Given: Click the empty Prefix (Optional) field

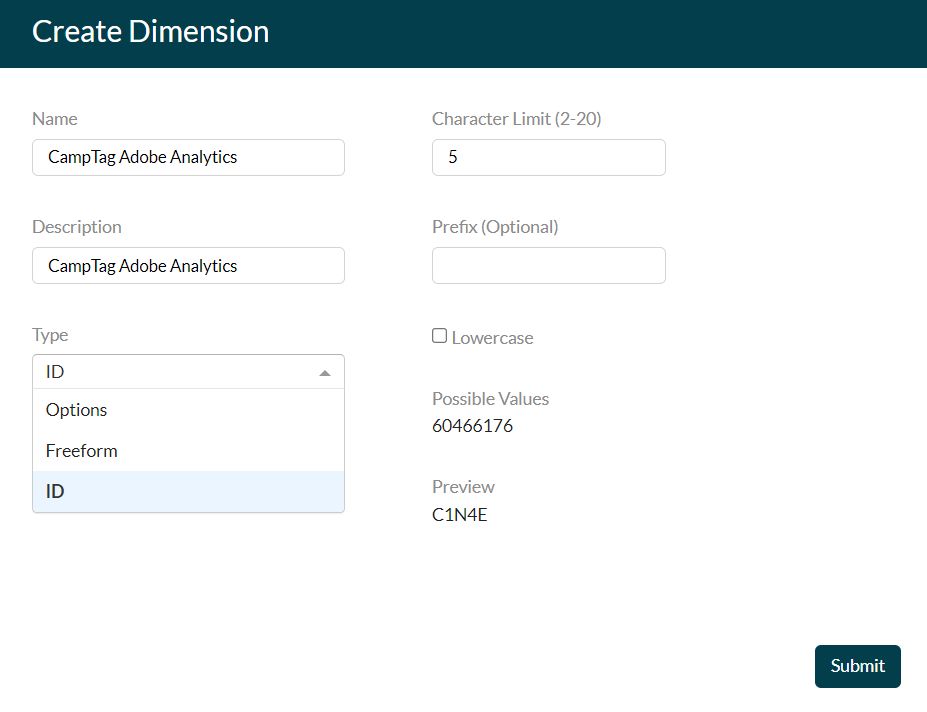Looking at the screenshot, I should pyautogui.click(x=548, y=265).
